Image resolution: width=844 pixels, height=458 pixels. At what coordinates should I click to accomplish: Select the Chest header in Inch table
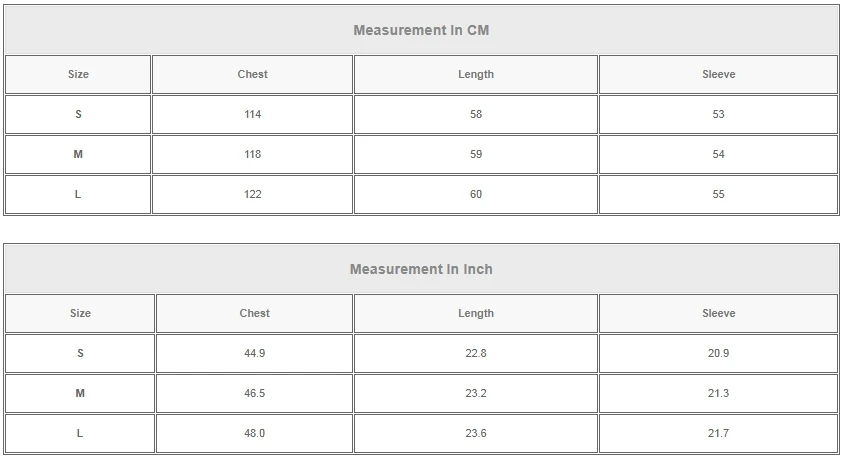tap(254, 313)
